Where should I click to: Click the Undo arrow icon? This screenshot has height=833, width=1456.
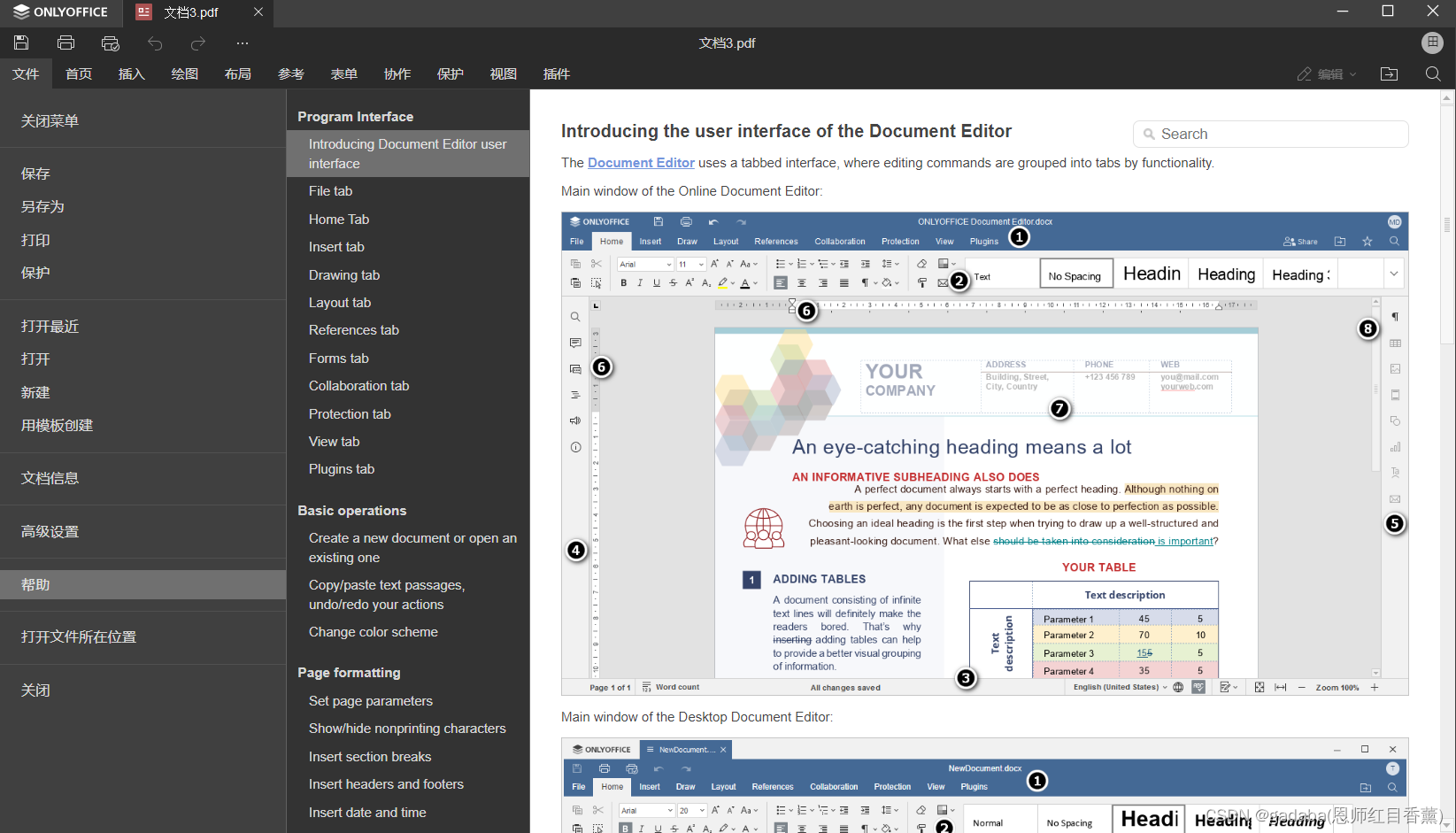coord(155,42)
